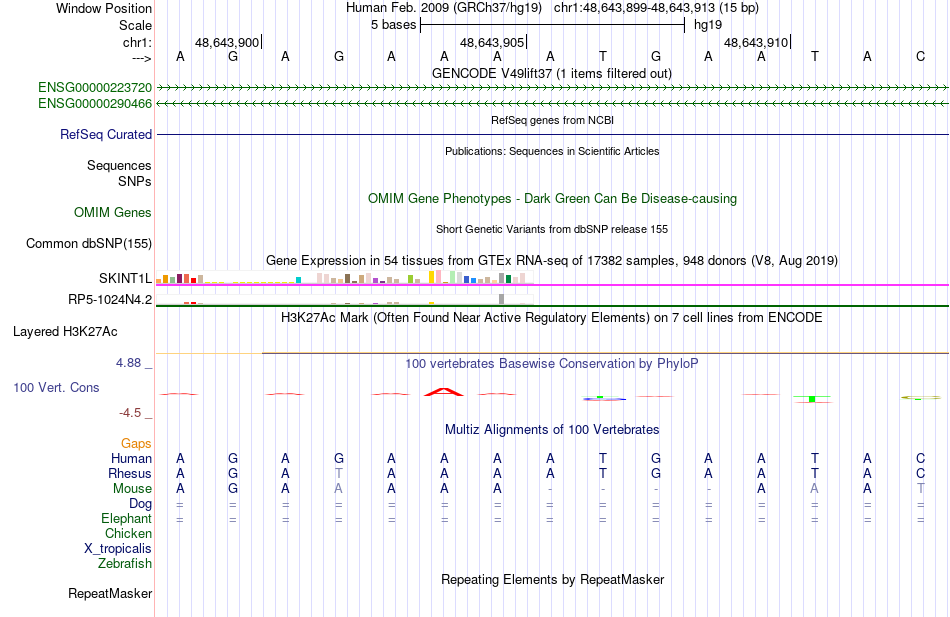The height and width of the screenshot is (617, 950).
Task: Click Short Genetic Variants from dbSNP title
Action: pos(552,229)
